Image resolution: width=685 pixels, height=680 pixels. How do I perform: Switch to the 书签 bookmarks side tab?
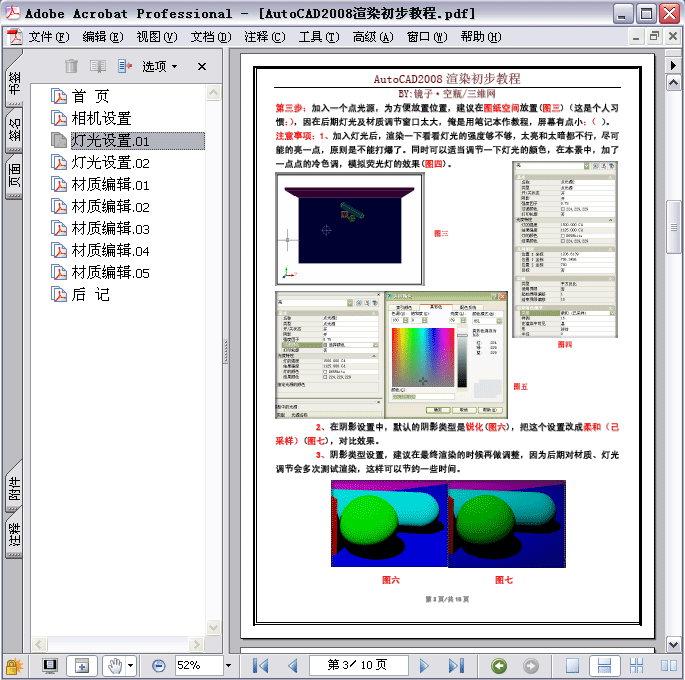click(x=14, y=82)
